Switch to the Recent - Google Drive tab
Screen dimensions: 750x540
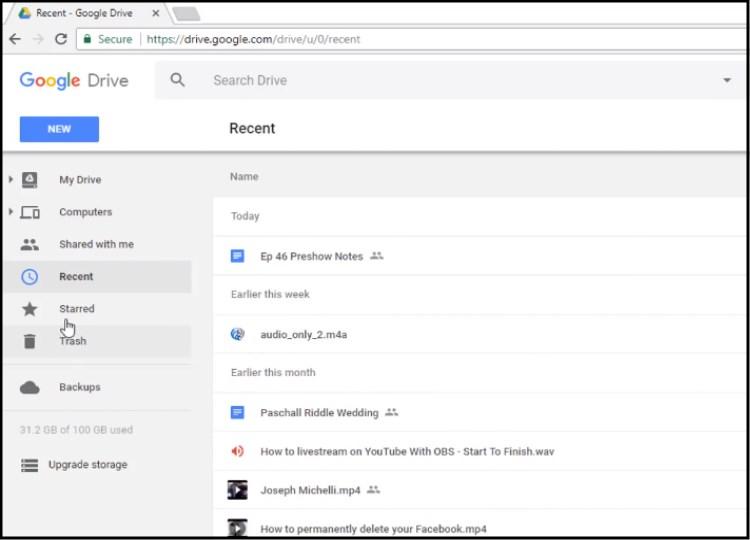click(84, 13)
